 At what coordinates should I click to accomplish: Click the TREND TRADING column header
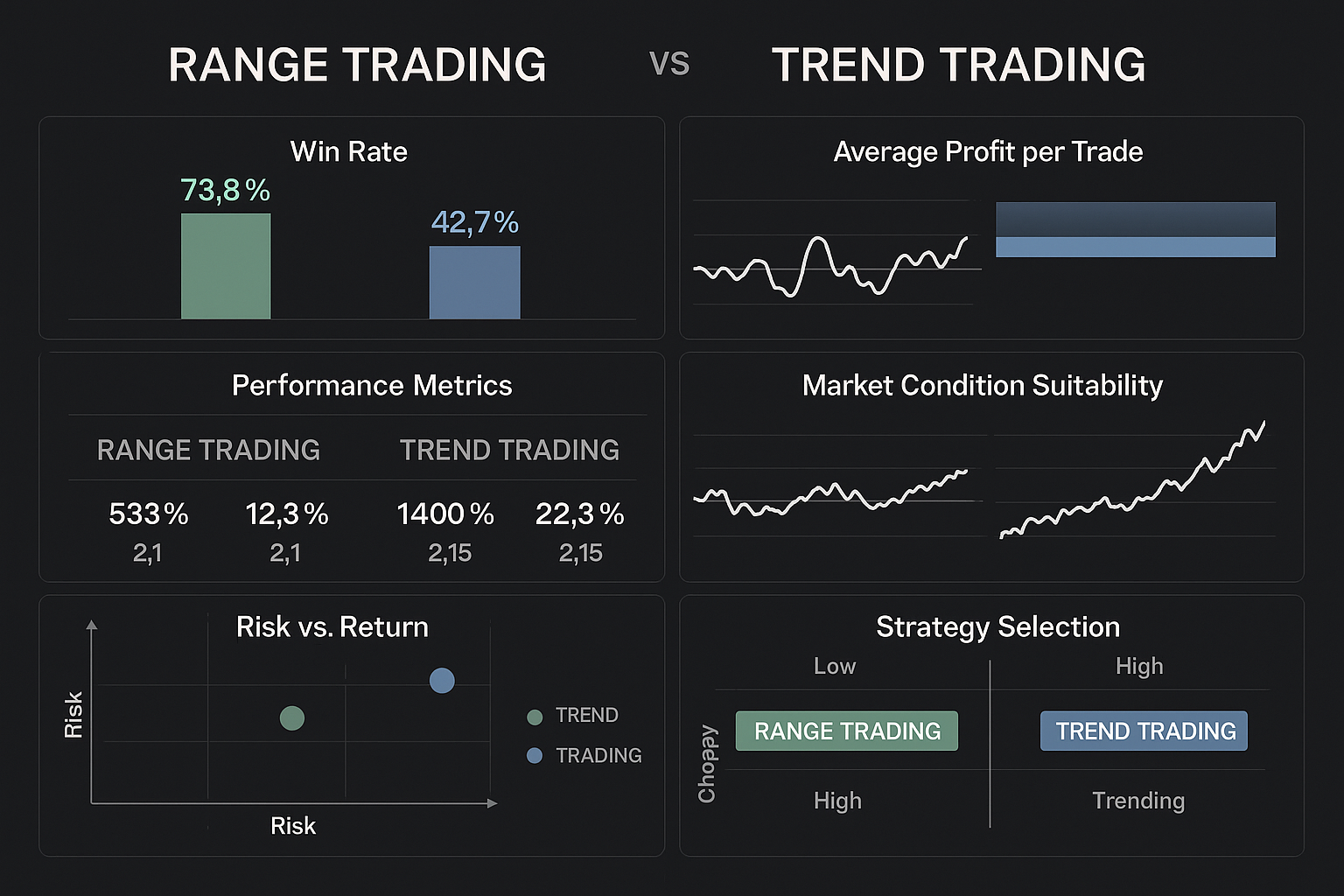pyautogui.click(x=509, y=450)
